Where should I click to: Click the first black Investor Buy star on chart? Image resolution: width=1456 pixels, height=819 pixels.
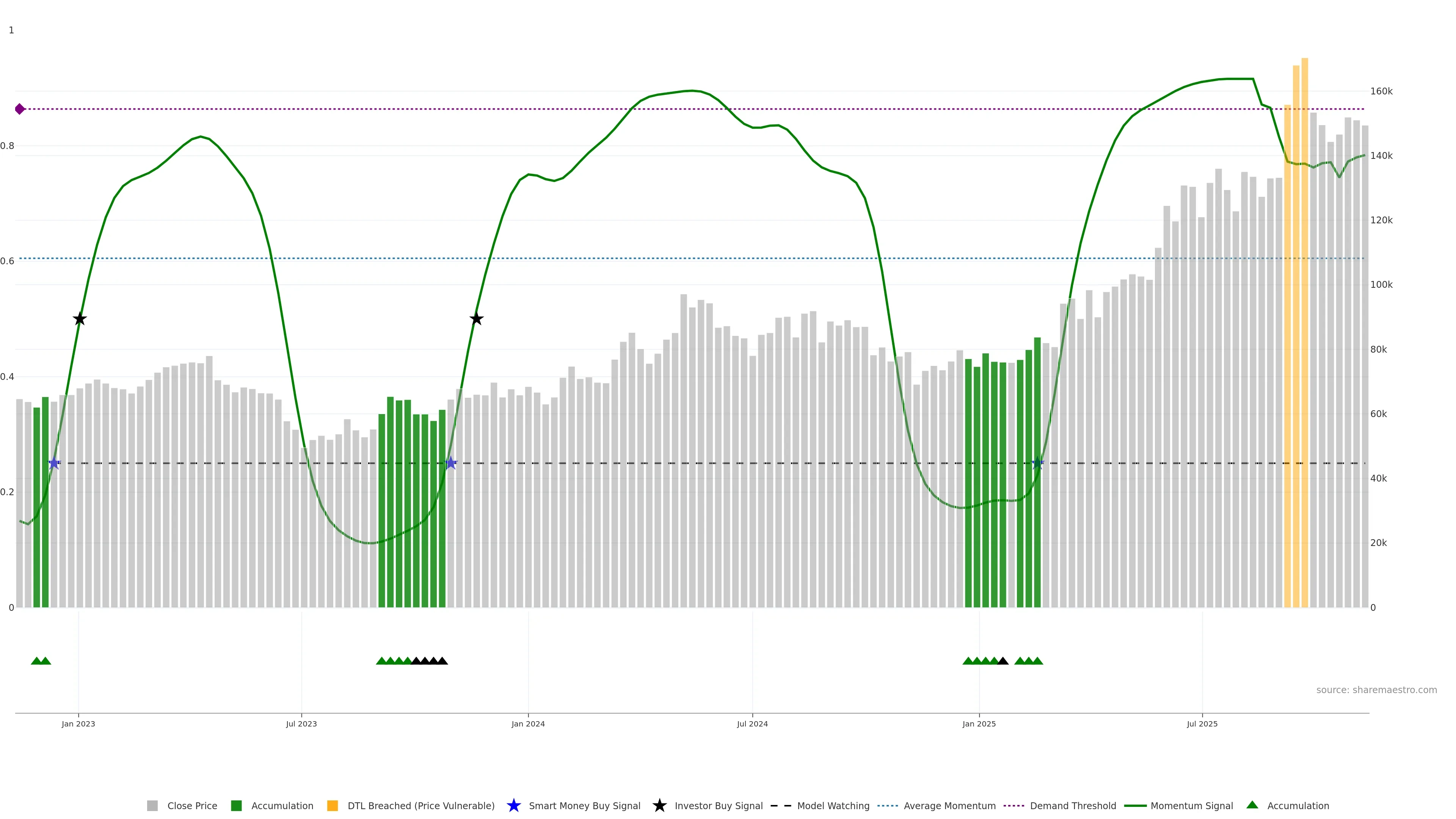80,319
